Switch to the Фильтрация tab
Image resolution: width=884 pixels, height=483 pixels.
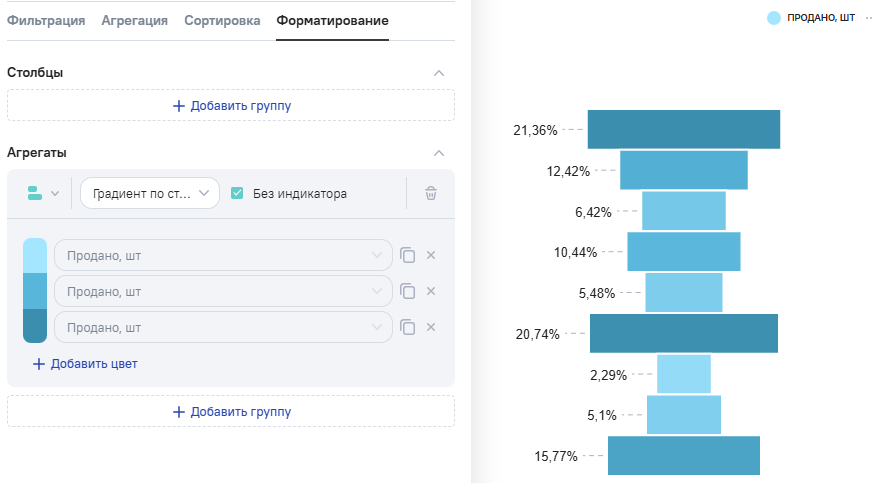coord(46,20)
